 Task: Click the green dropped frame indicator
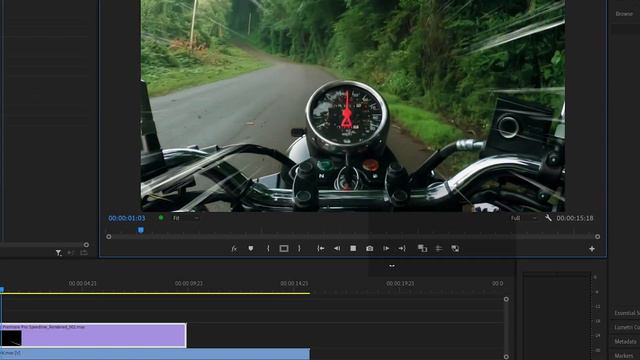(161, 218)
